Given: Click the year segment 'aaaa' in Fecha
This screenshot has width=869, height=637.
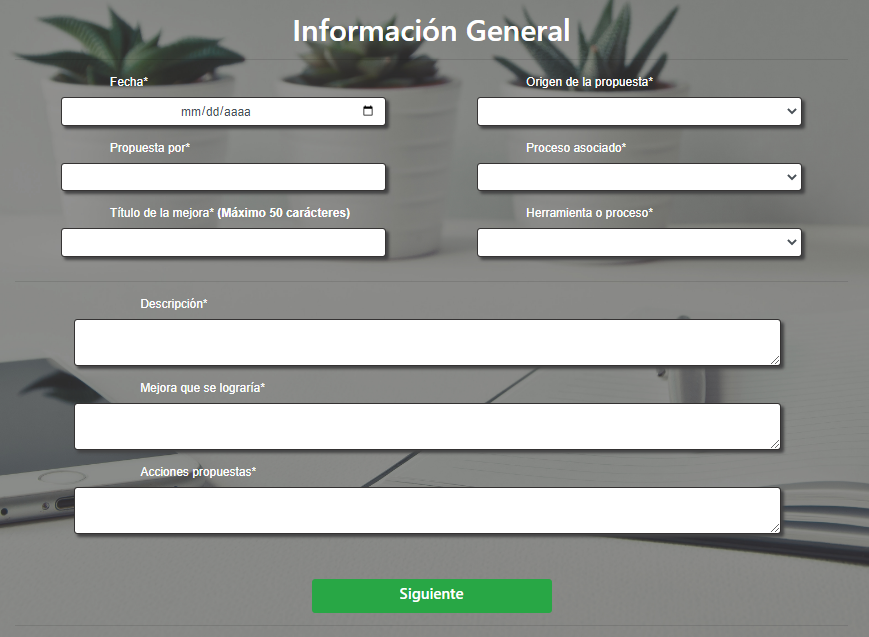Looking at the screenshot, I should click(x=237, y=112).
